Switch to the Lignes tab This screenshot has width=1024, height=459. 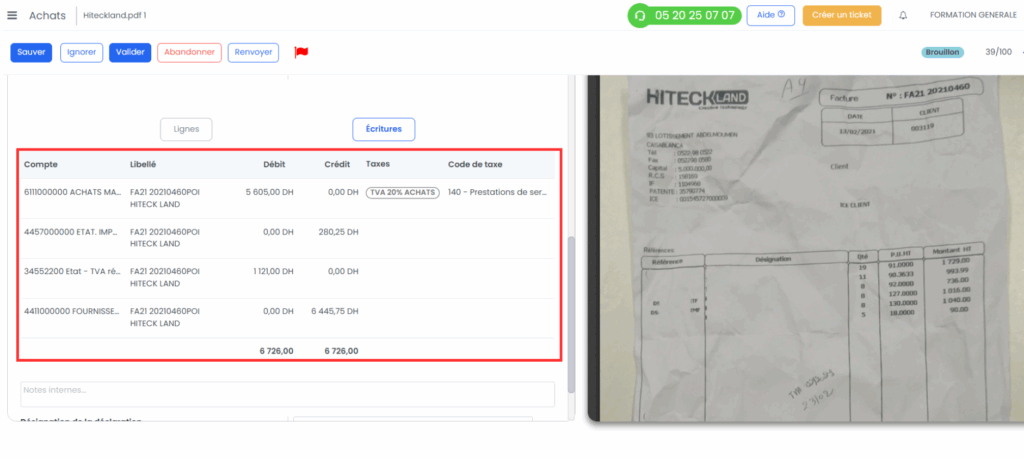point(186,129)
